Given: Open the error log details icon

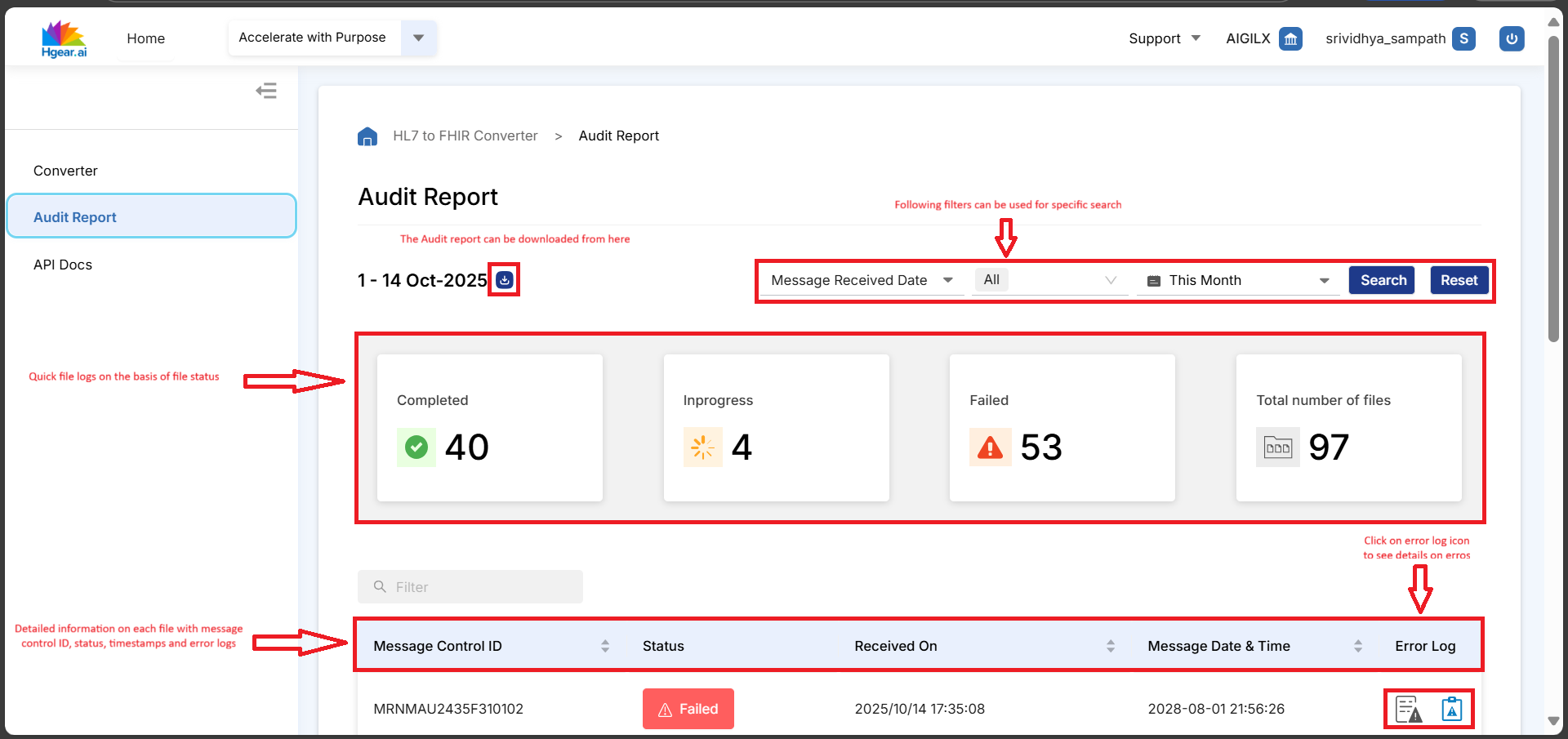Looking at the screenshot, I should point(1408,709).
